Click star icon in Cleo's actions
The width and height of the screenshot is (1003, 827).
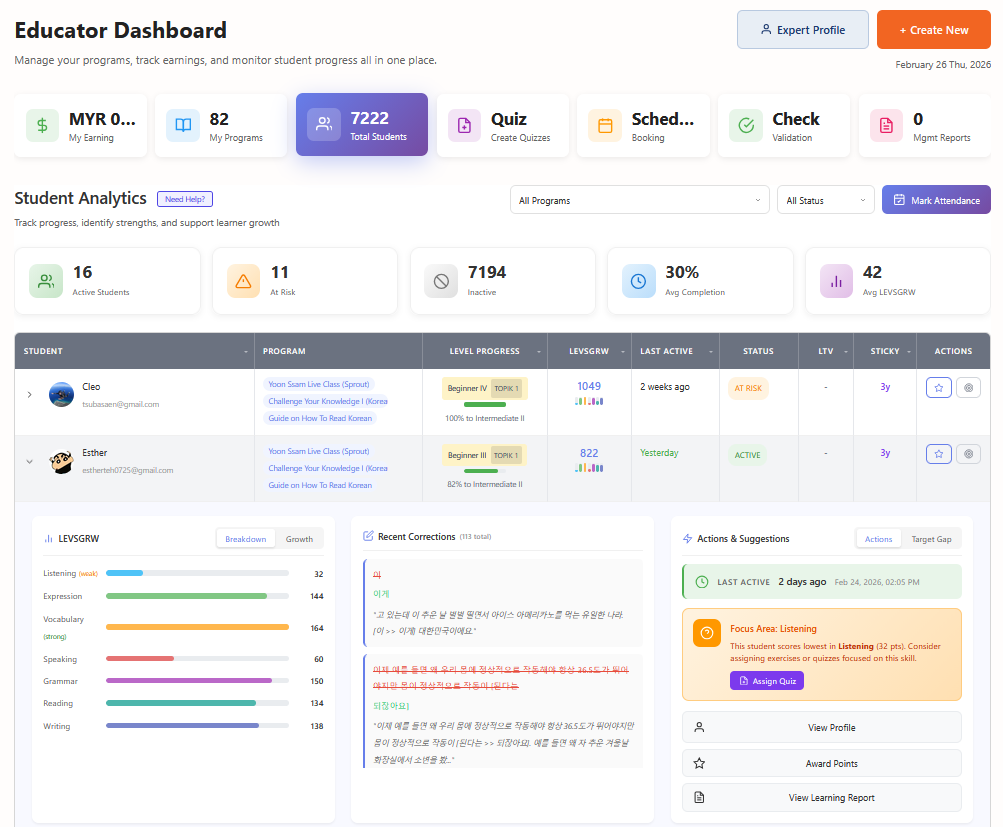(938, 388)
